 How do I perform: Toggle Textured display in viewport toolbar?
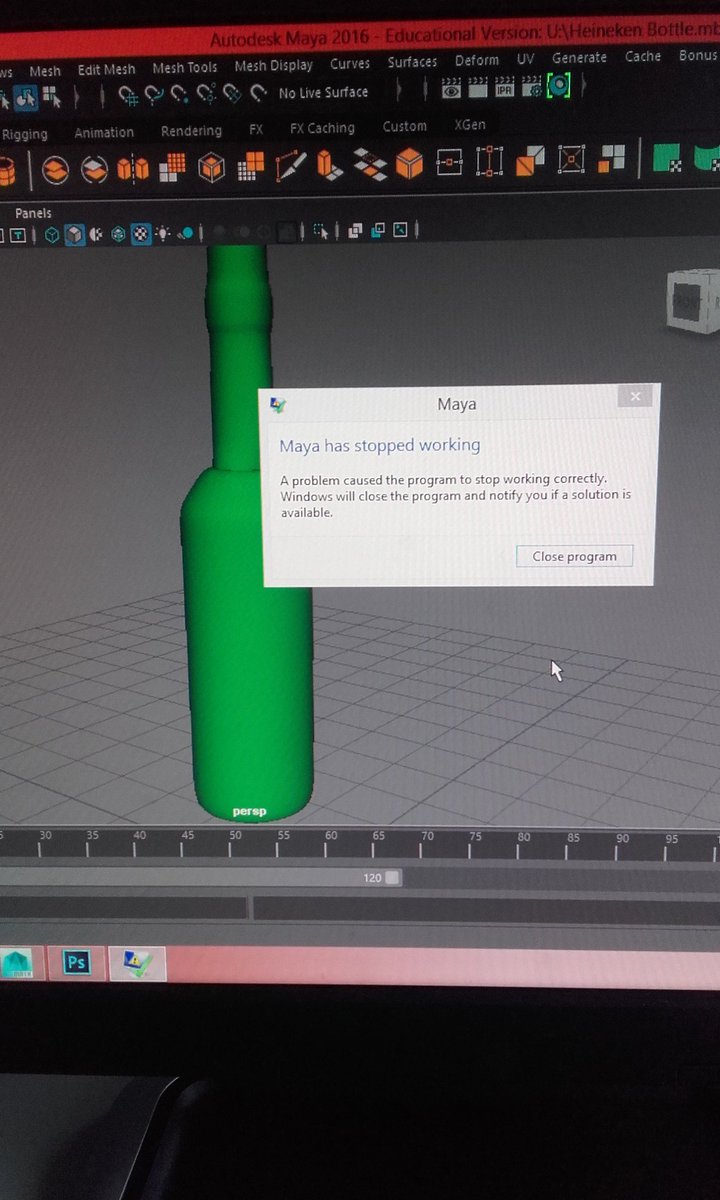pyautogui.click(x=140, y=234)
